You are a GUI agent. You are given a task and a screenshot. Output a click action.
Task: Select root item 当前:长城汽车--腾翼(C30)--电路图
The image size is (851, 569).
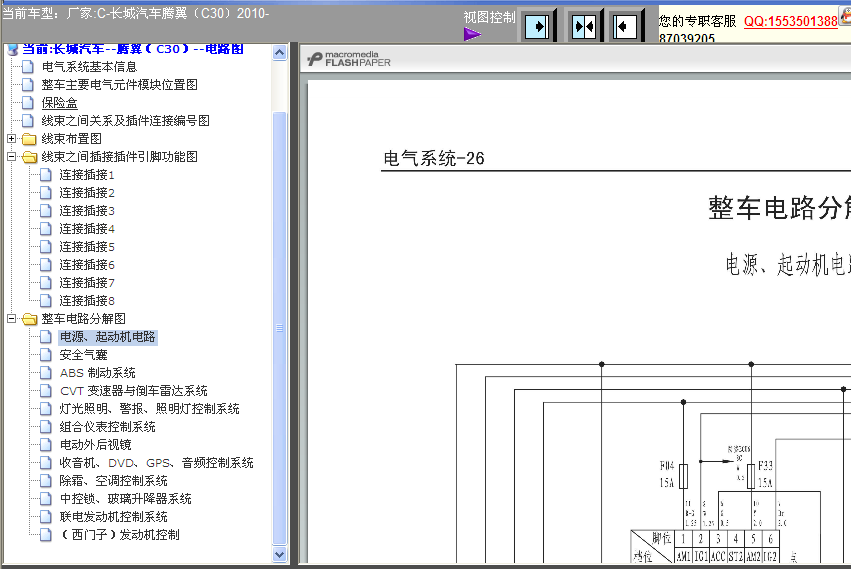tap(133, 49)
